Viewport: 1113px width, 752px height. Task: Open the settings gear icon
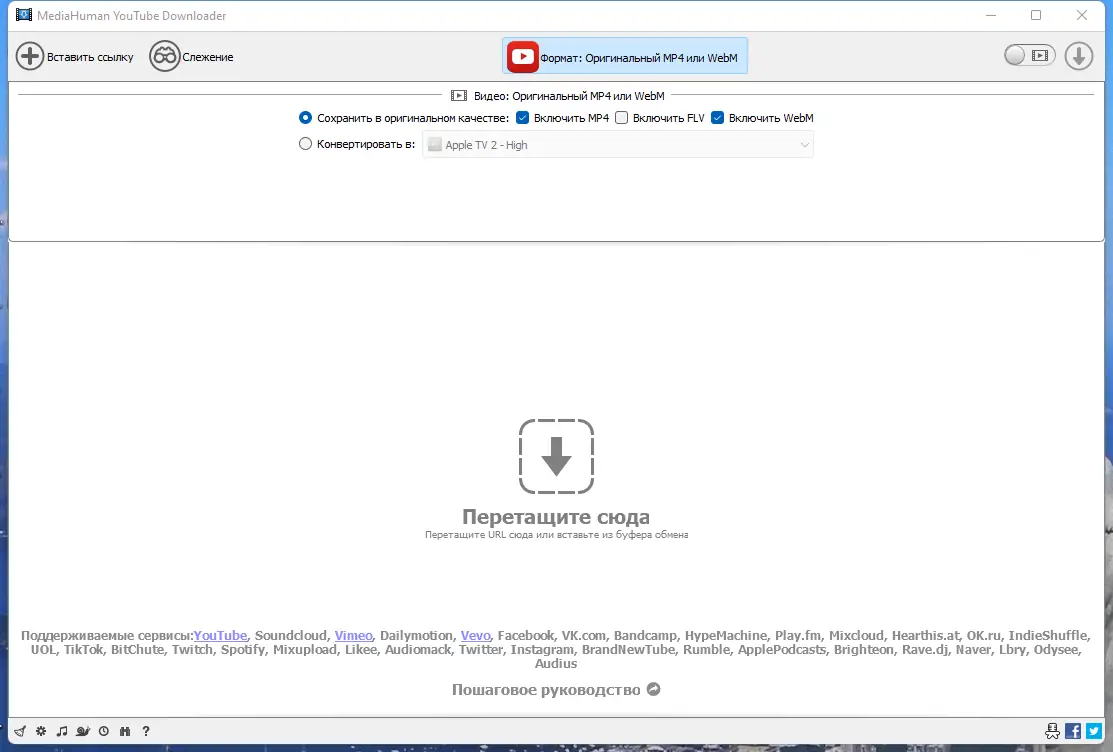tap(40, 731)
